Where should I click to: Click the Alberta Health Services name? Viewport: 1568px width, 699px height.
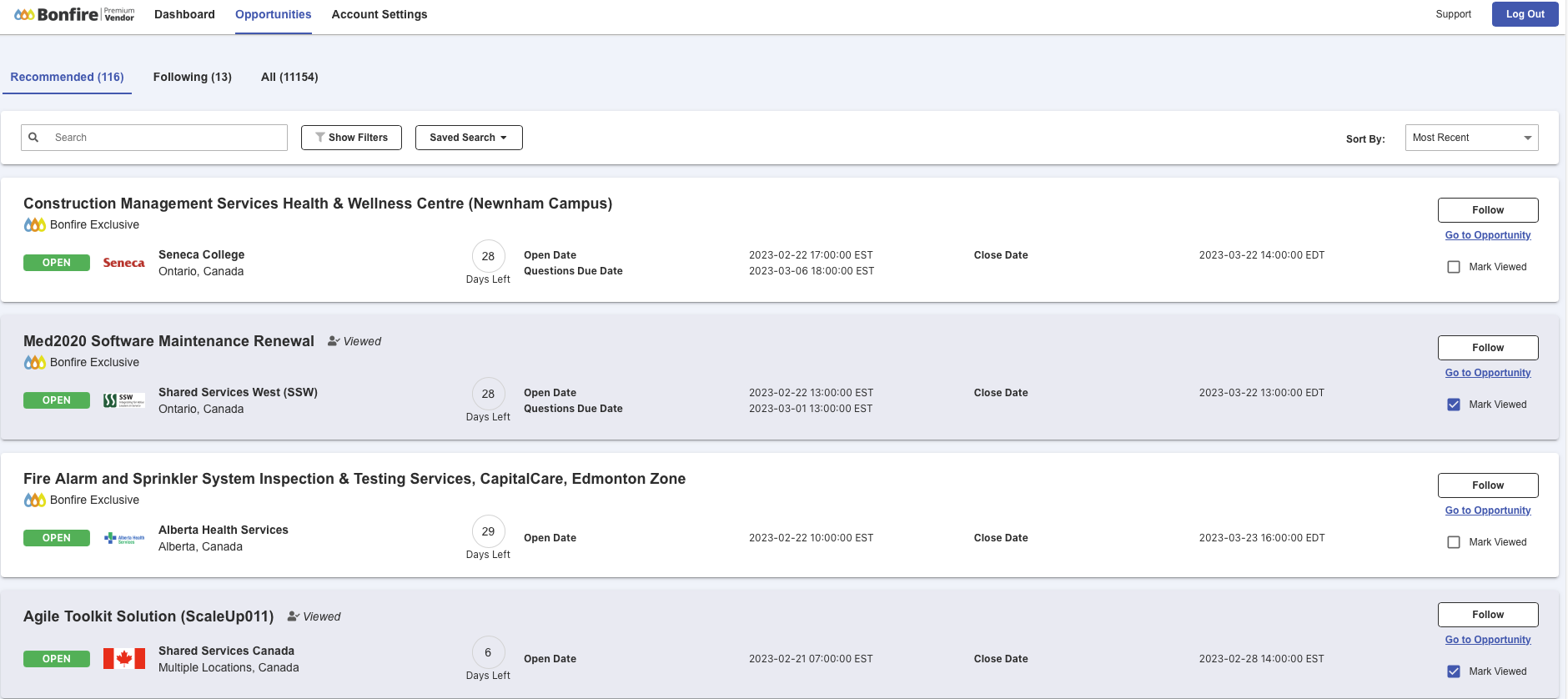click(x=224, y=530)
